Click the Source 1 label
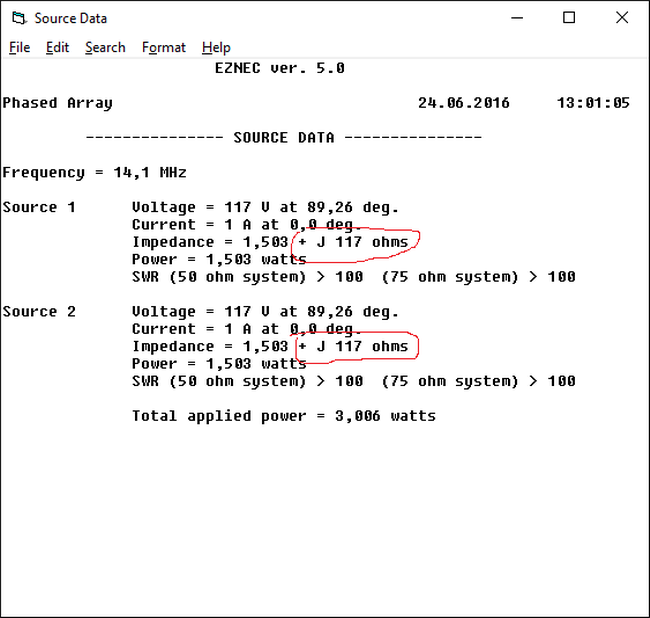 (x=39, y=207)
